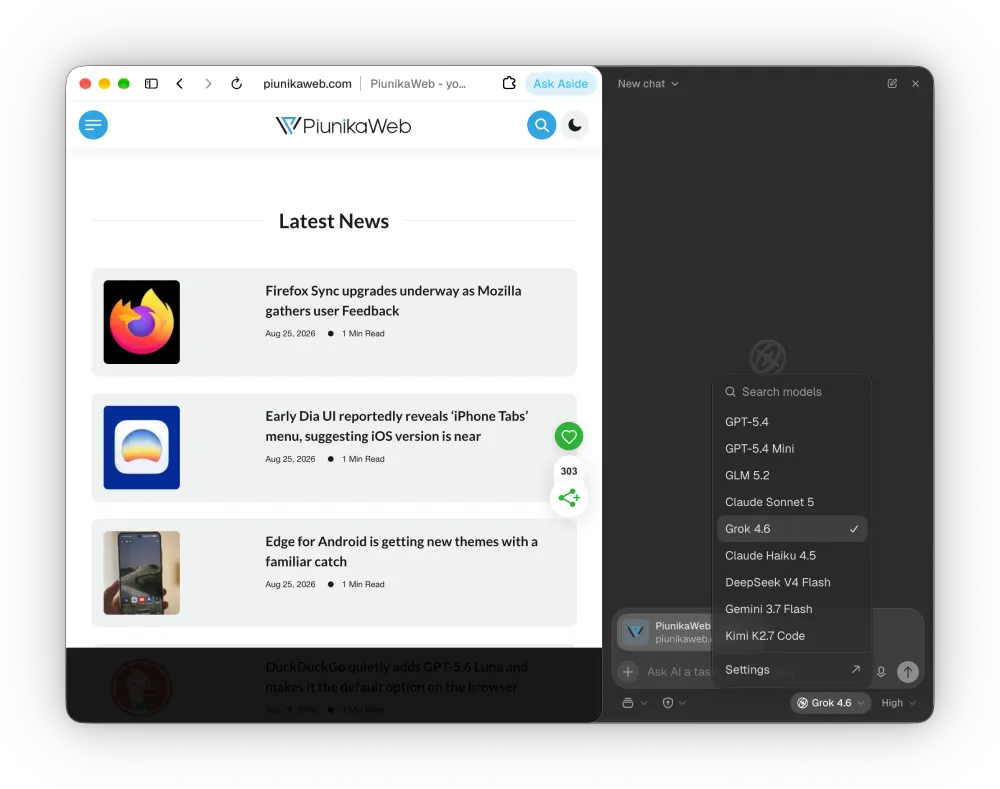Click the Dia app thumbnail

click(142, 448)
